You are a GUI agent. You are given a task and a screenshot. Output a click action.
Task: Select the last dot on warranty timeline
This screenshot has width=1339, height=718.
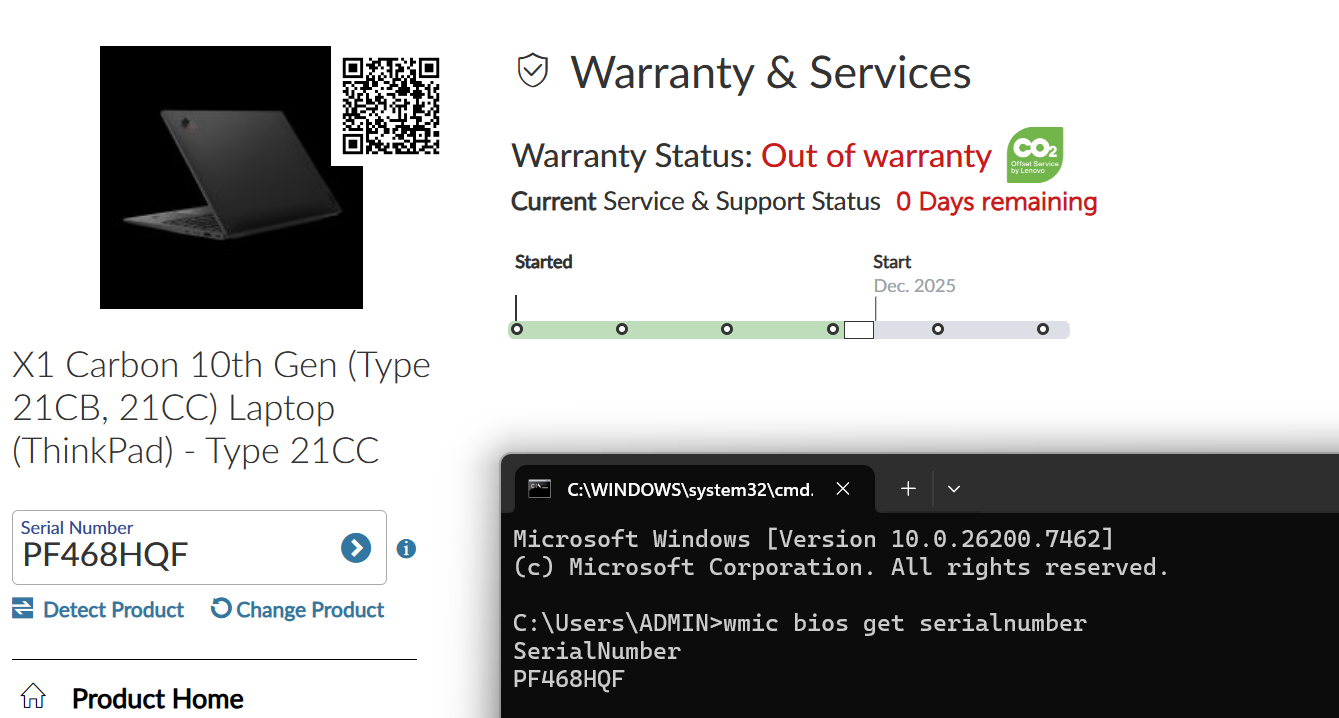click(1042, 329)
